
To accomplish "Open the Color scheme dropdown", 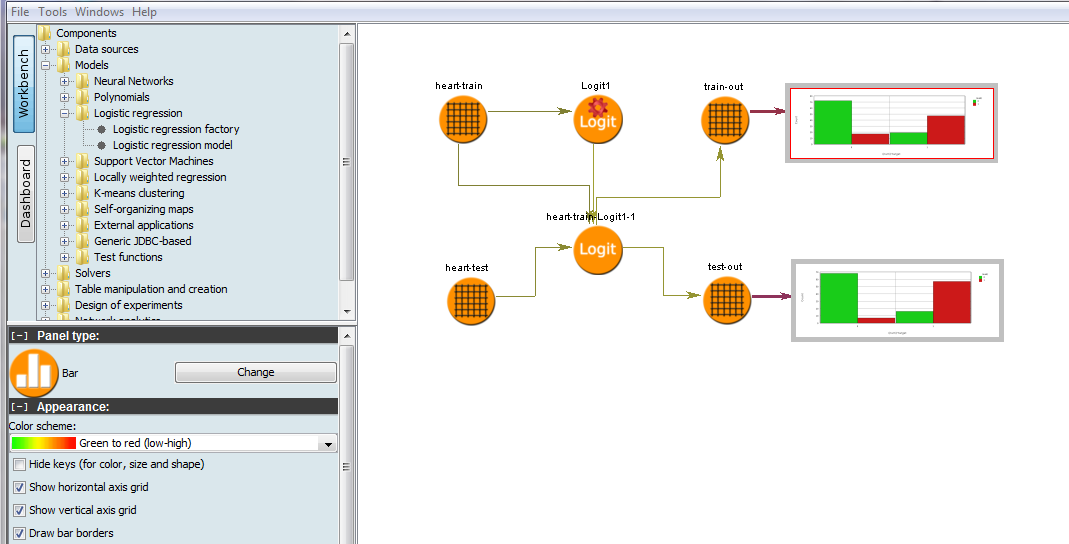I will click(327, 444).
